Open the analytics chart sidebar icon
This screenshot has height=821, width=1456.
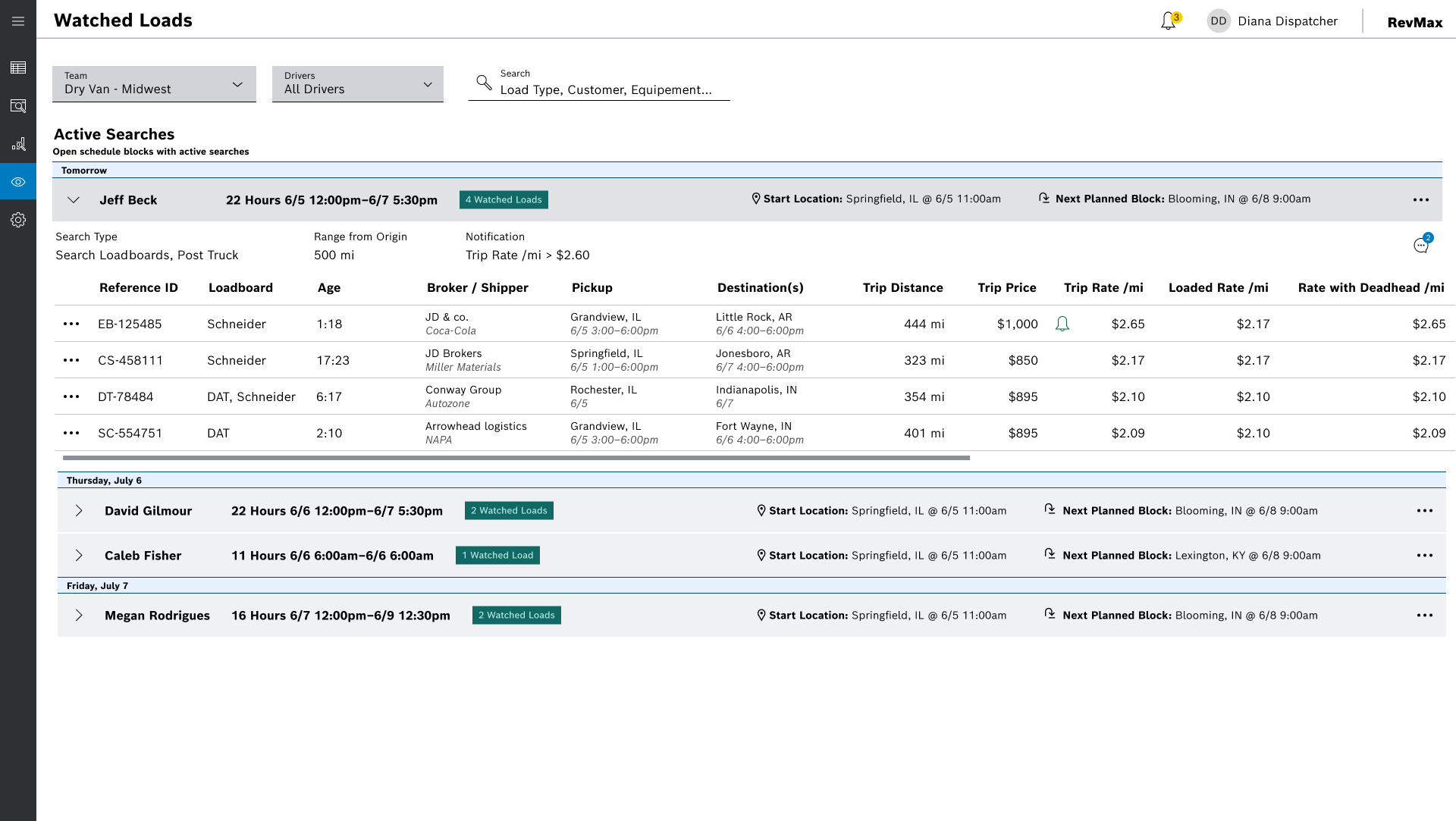18,144
